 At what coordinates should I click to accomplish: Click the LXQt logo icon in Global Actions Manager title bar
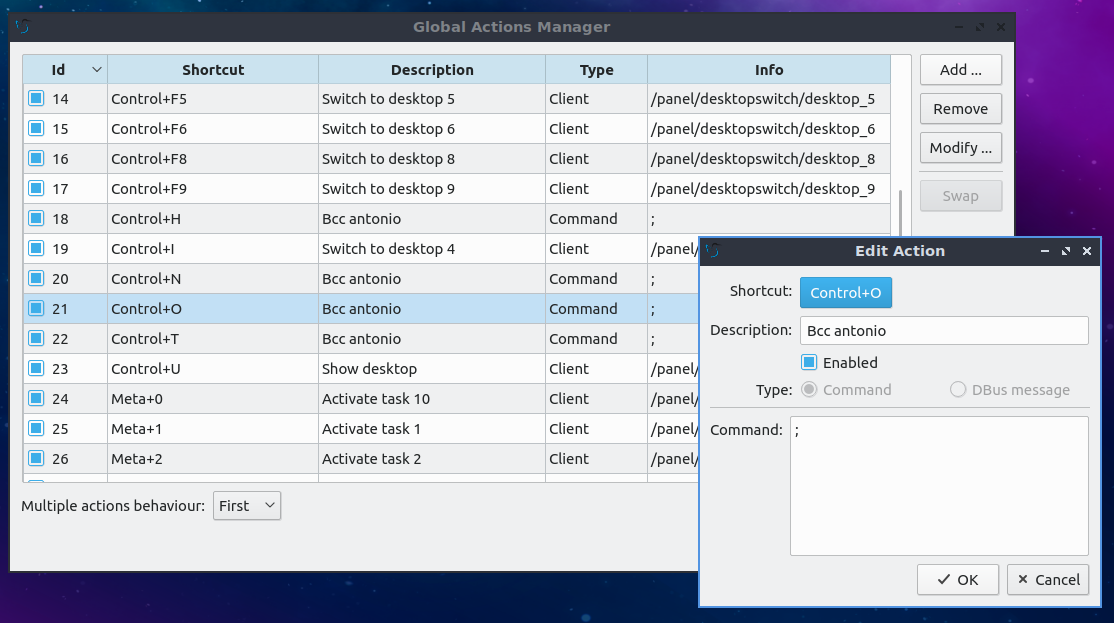tap(23, 27)
